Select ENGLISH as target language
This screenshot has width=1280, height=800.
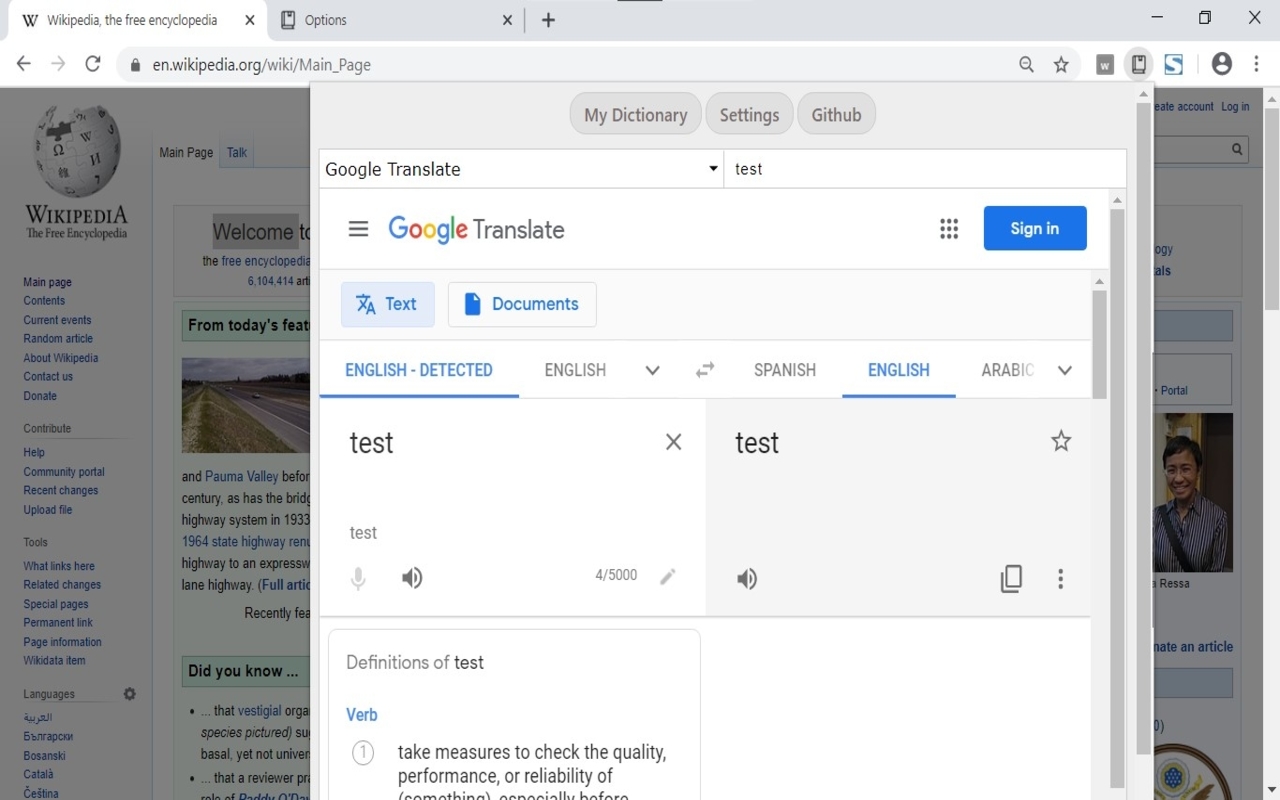tap(899, 370)
